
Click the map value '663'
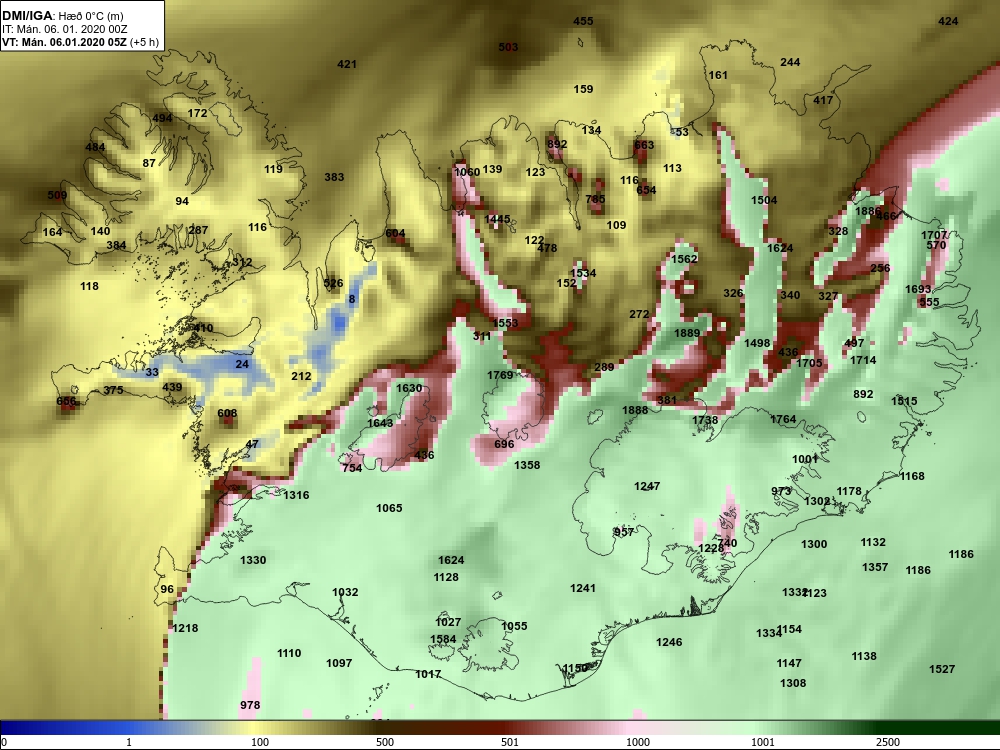pos(644,145)
